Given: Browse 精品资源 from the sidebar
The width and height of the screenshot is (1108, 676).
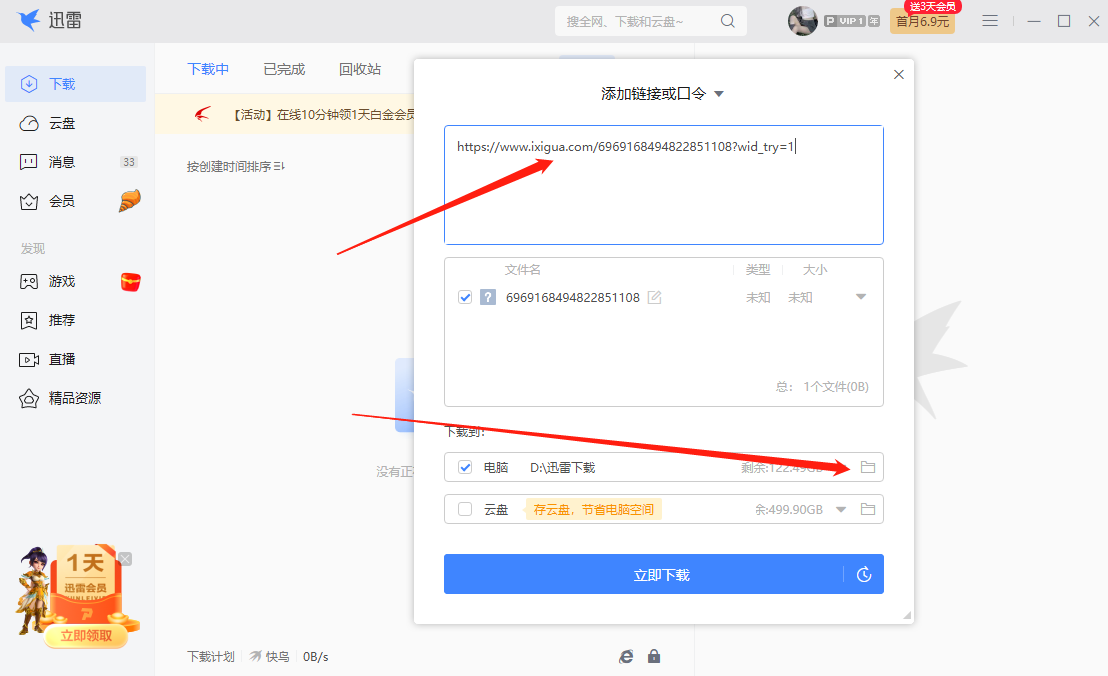Looking at the screenshot, I should [x=75, y=397].
